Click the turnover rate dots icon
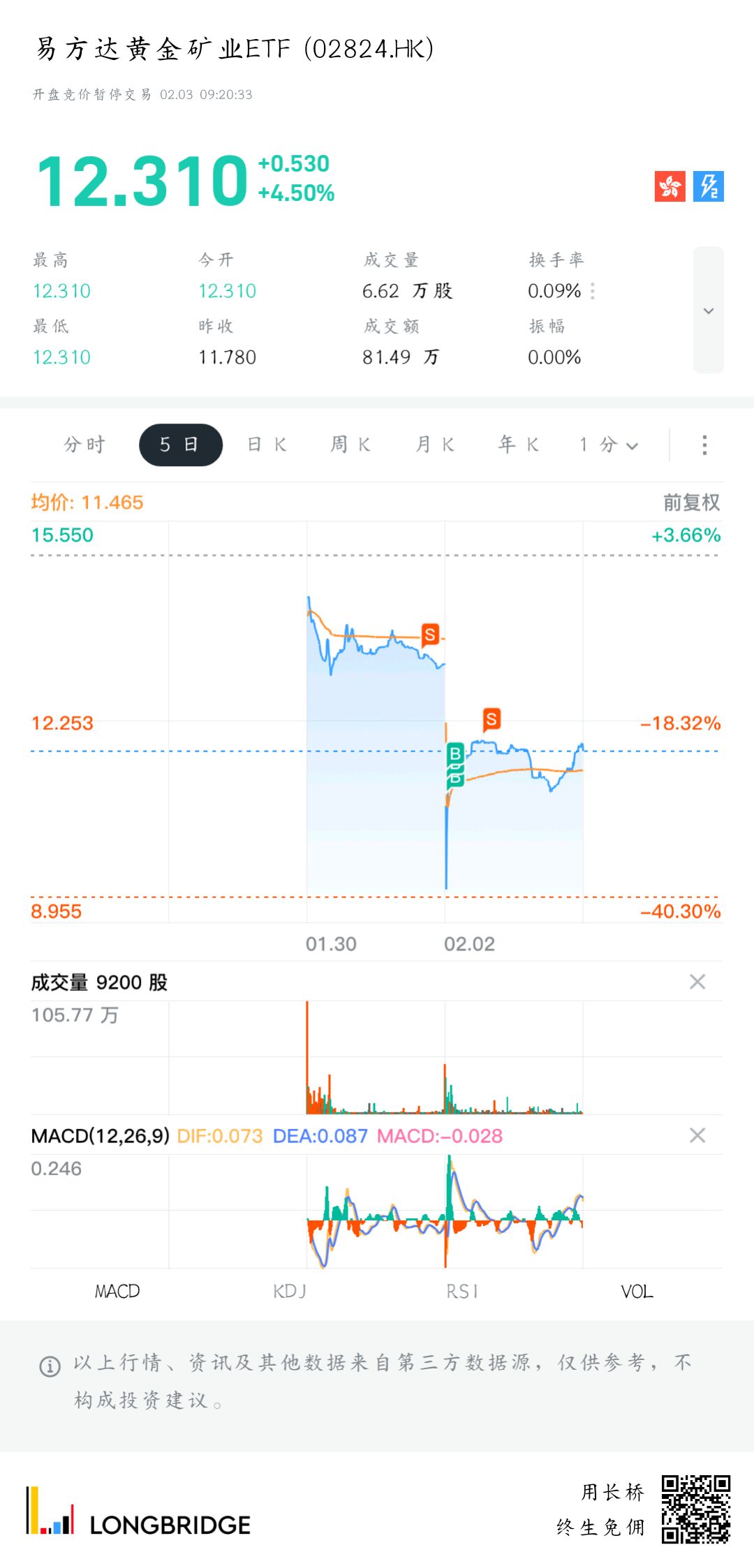The height and width of the screenshot is (1568, 754). point(593,291)
